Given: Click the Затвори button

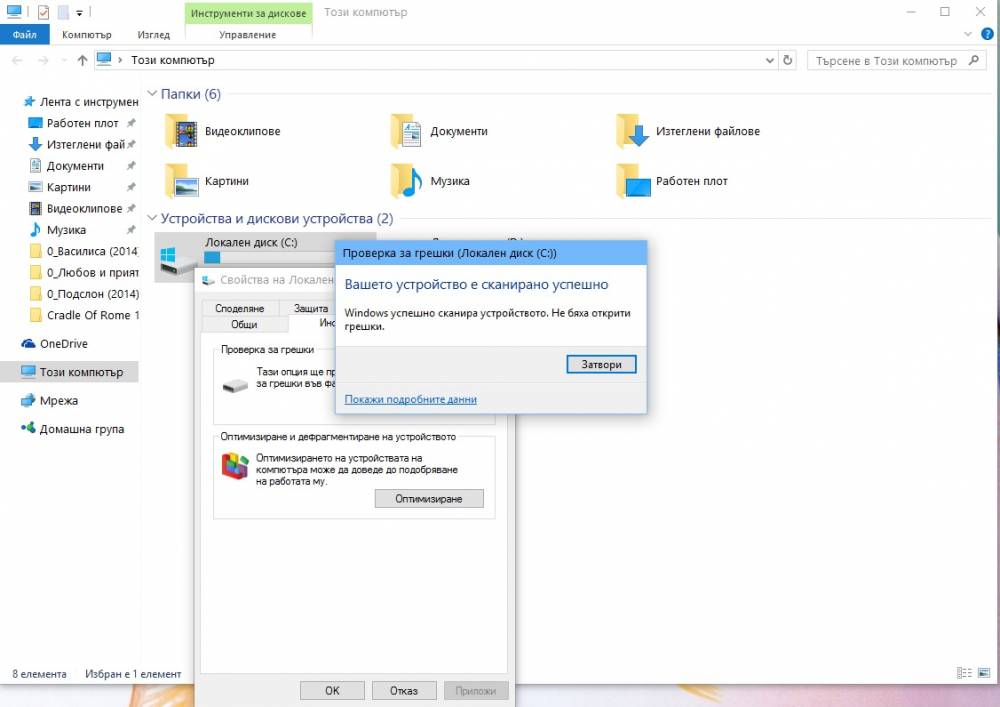Looking at the screenshot, I should tap(601, 365).
